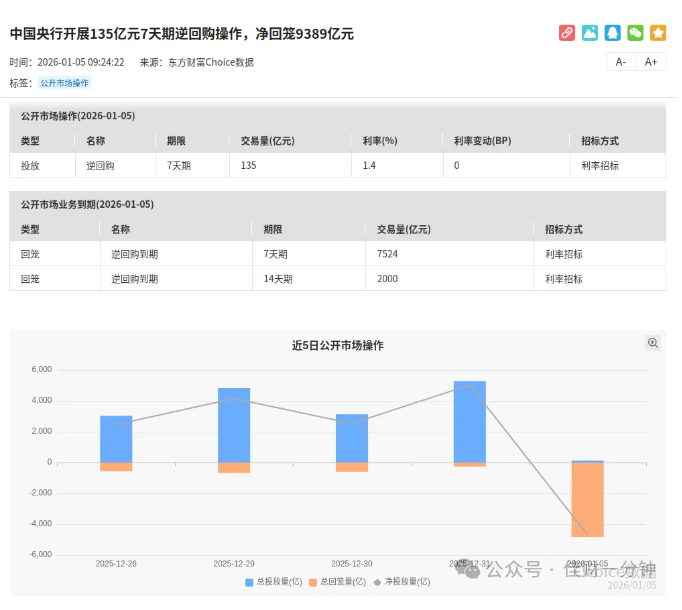The image size is (682, 610).
Task: Open the 公开市场操作 tag link
Action: point(64,84)
